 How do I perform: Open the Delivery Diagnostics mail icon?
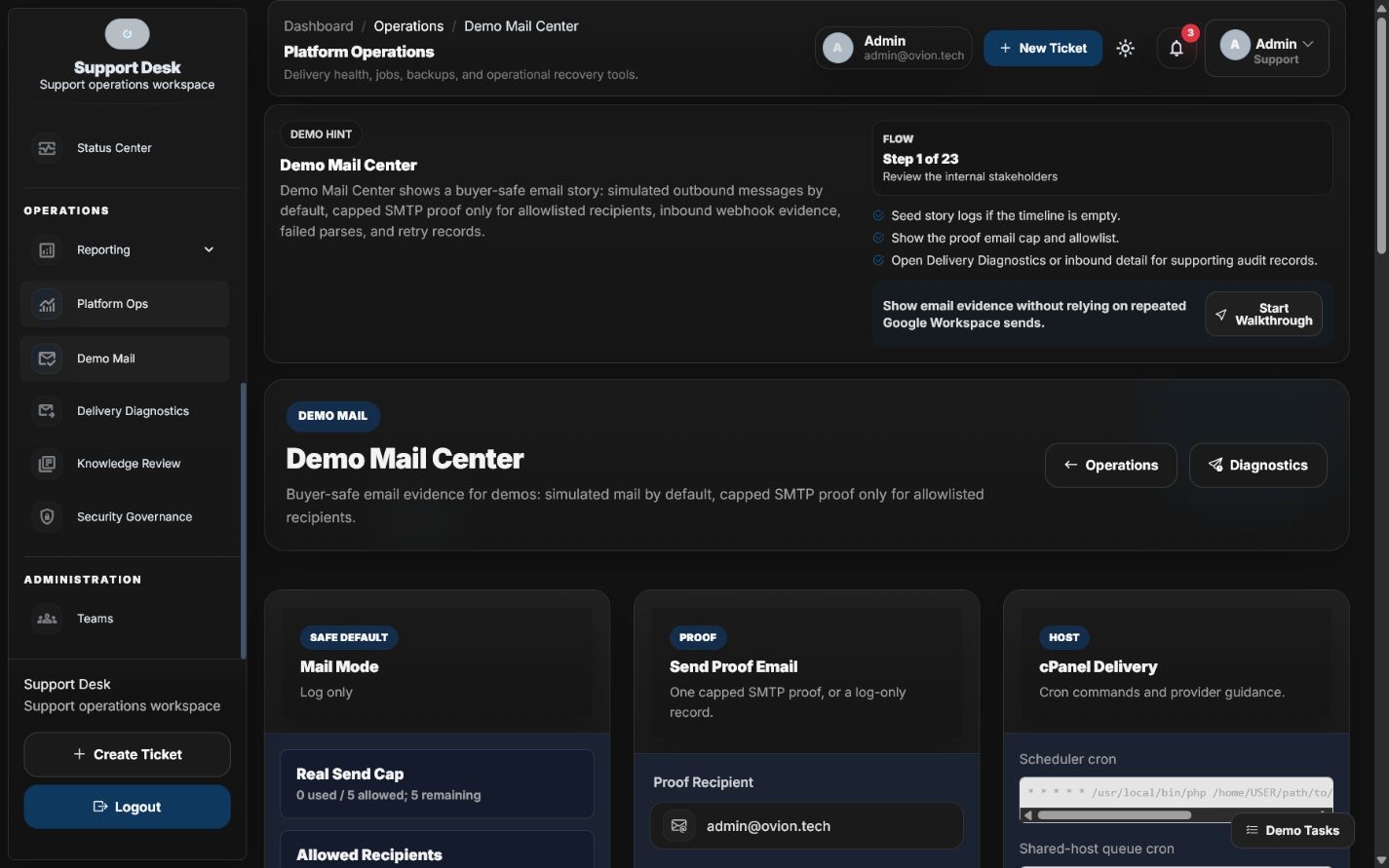pyautogui.click(x=47, y=411)
